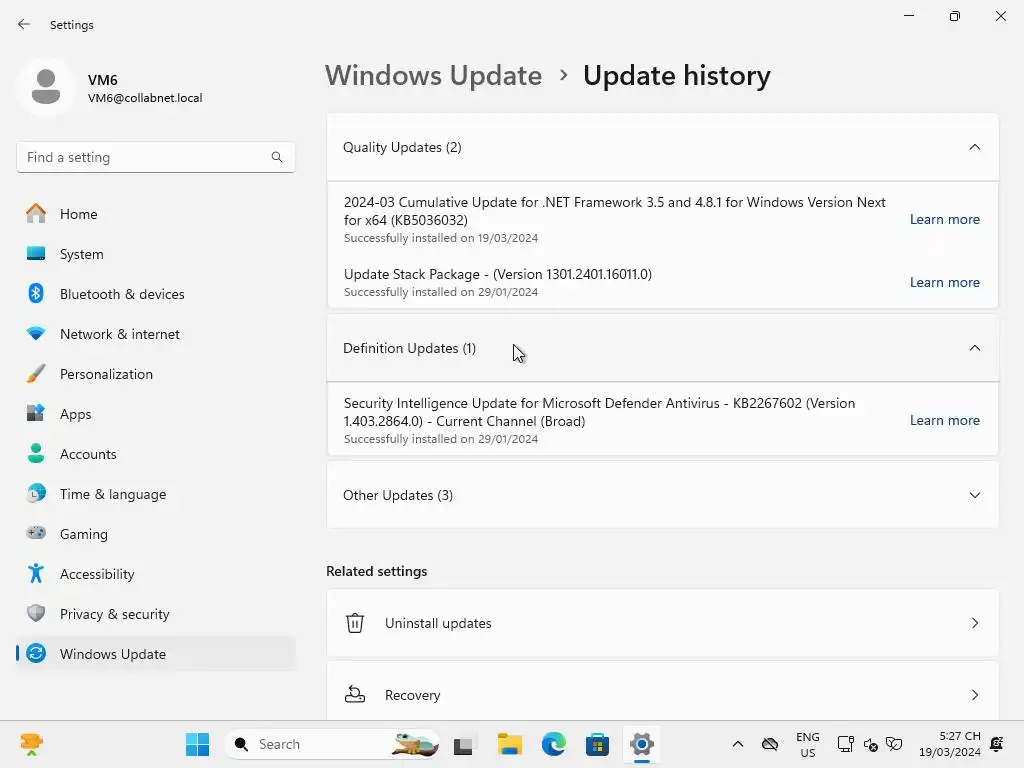Click the Recovery icon
Screen dimensions: 1024x768
355,694
